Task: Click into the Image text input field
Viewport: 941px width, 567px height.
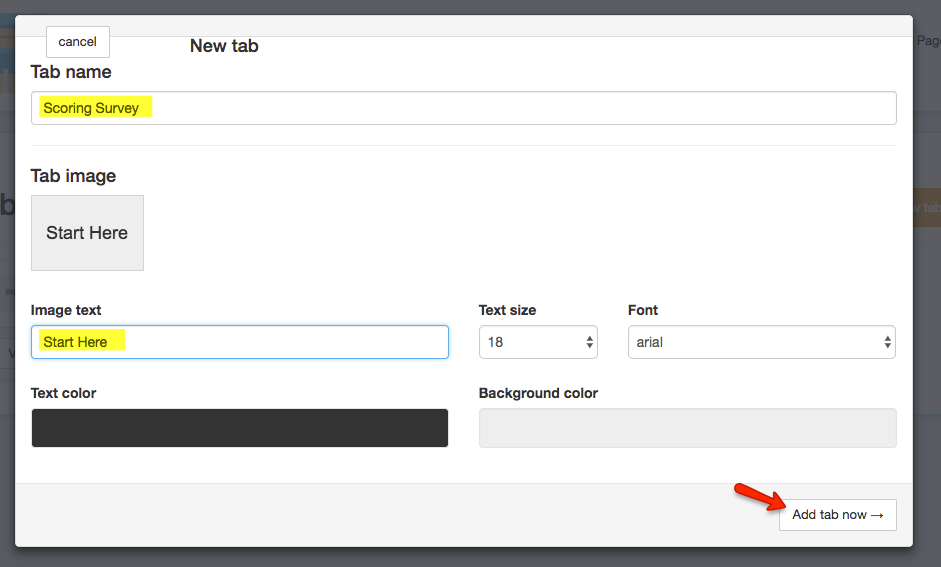Action: [239, 342]
